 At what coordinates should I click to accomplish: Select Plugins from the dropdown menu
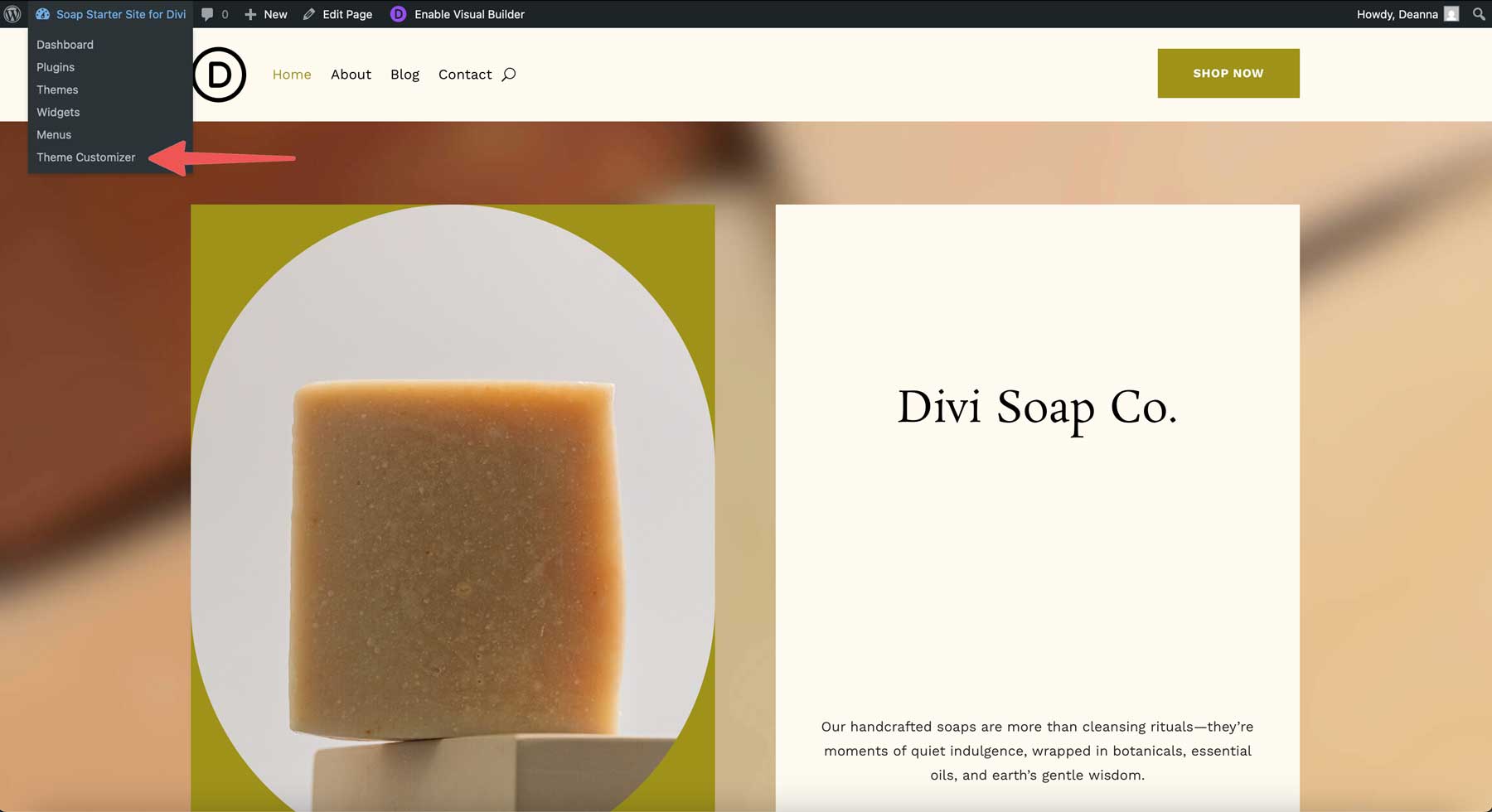pos(56,67)
